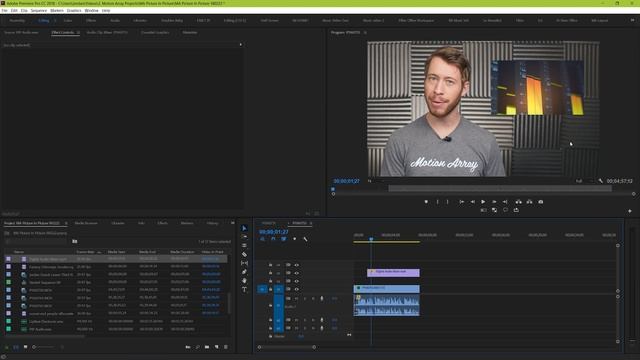Click Mark Out in Program monitor
Image resolution: width=640 pixels, height=360 pixels.
point(447,202)
